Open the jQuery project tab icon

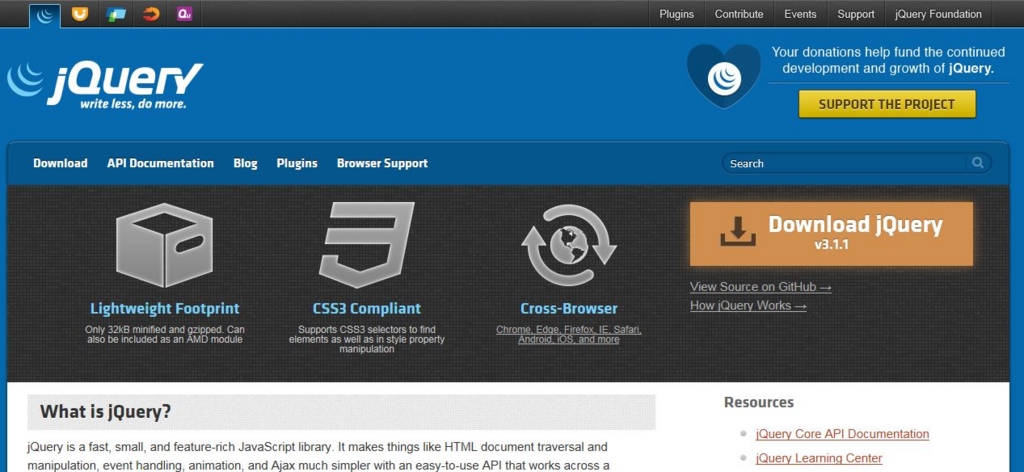[x=44, y=15]
